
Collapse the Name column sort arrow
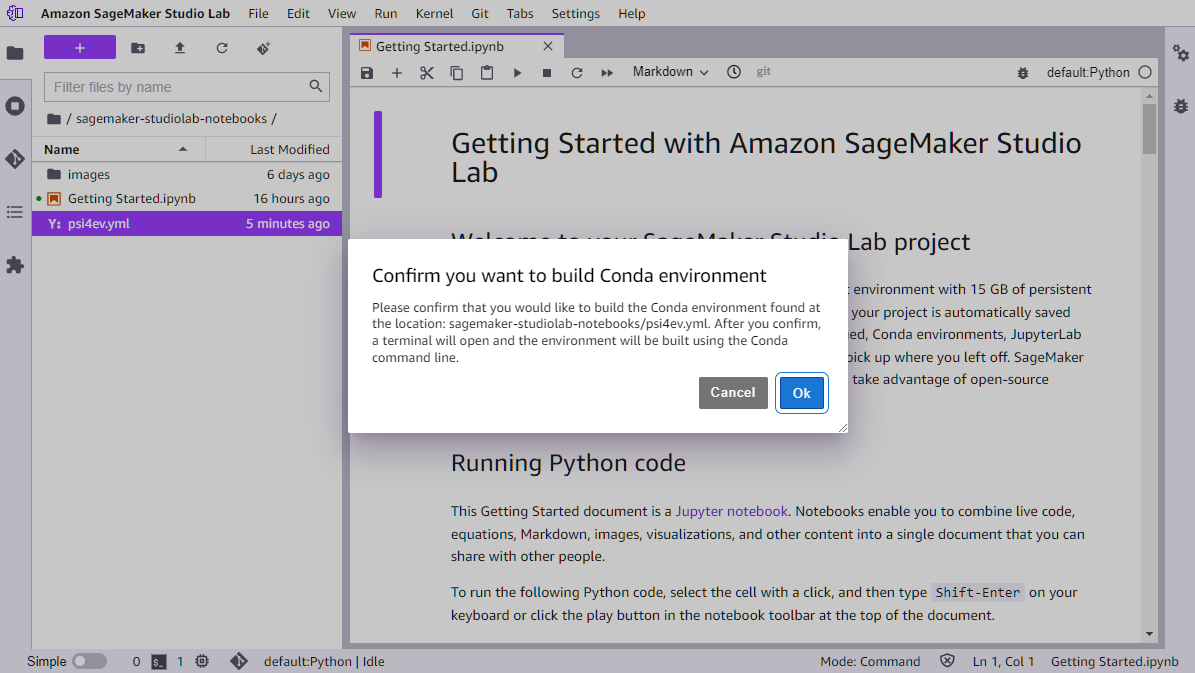tap(182, 148)
